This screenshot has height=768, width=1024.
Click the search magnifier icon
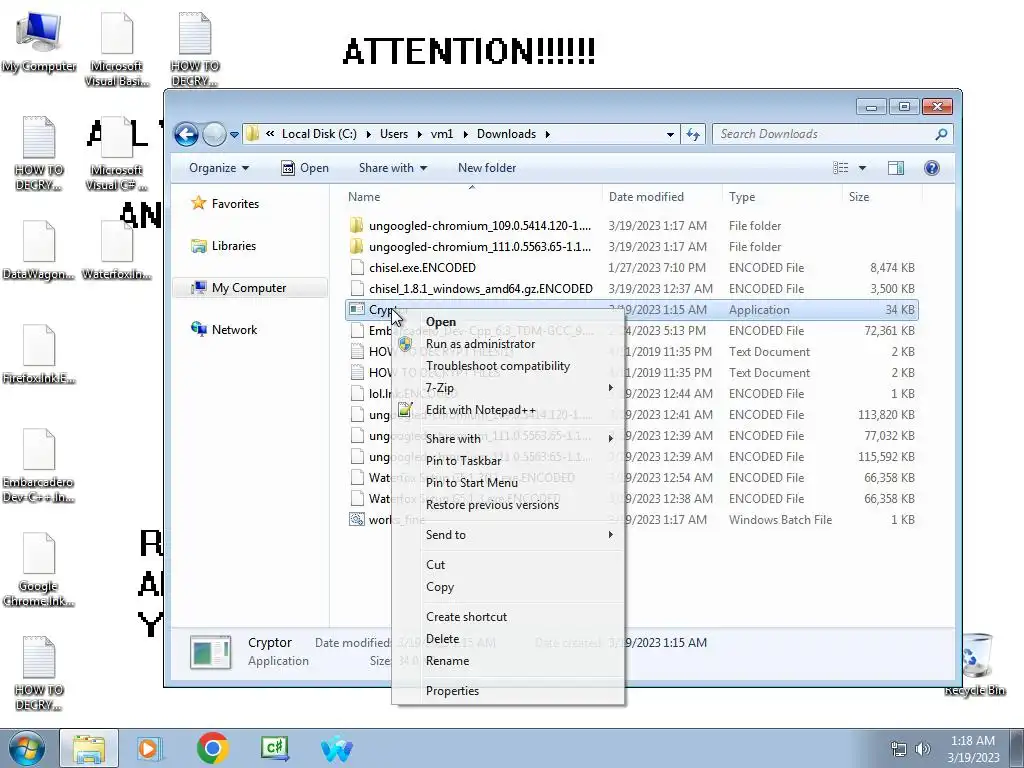pyautogui.click(x=941, y=134)
